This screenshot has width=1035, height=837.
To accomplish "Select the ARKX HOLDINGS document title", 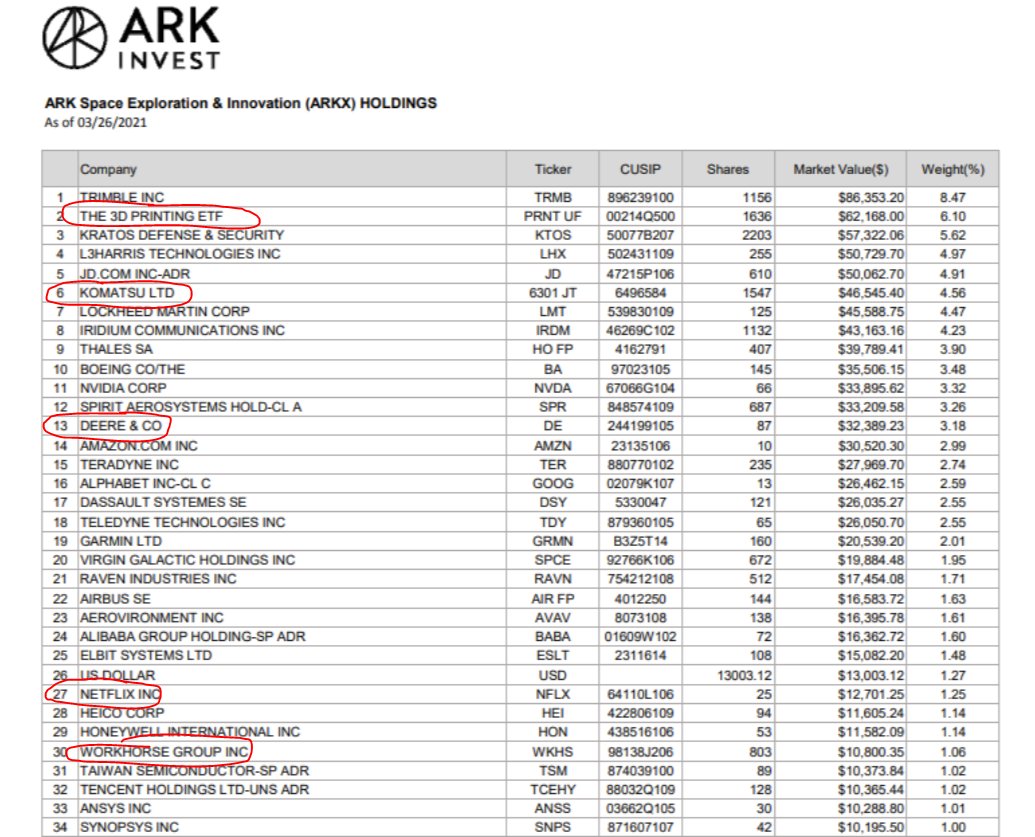I will 241,103.
